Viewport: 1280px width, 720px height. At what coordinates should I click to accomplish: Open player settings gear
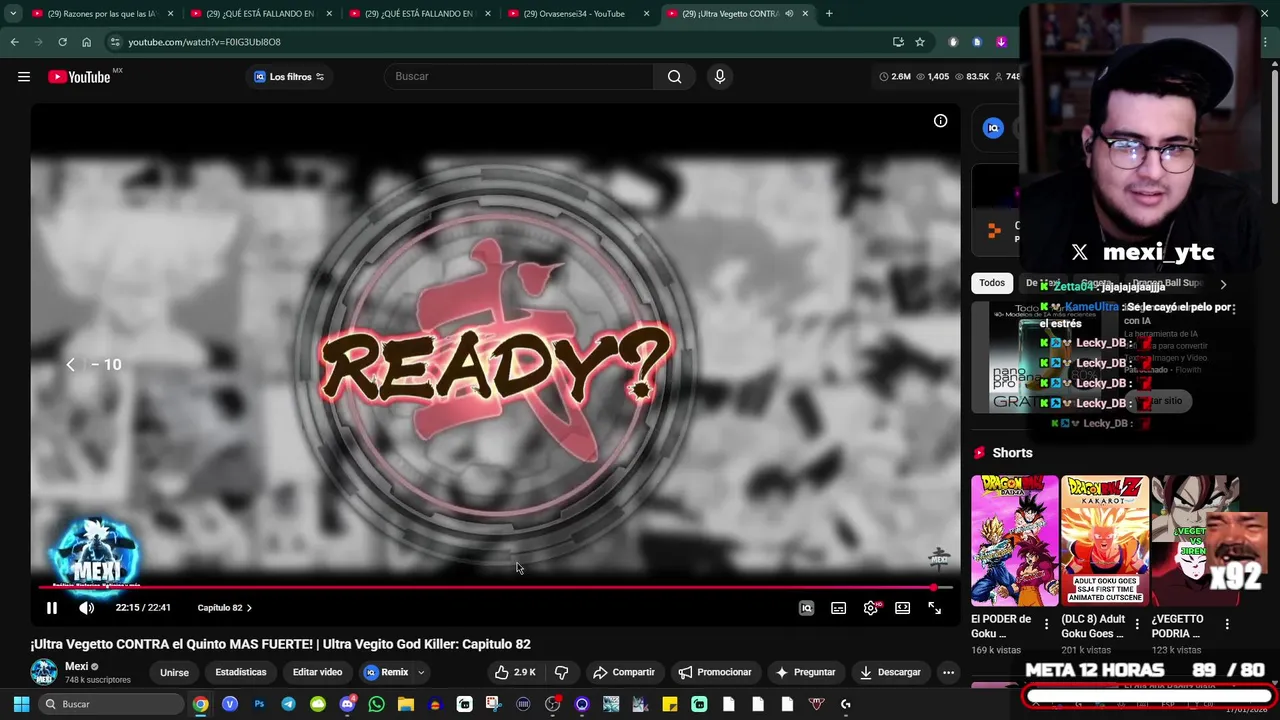871,608
